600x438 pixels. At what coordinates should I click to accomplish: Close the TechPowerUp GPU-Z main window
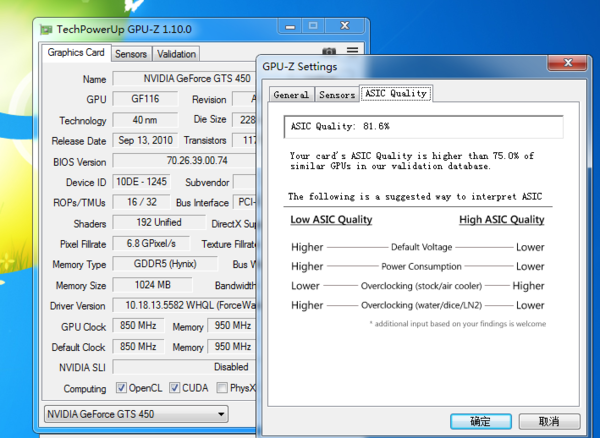[345, 26]
